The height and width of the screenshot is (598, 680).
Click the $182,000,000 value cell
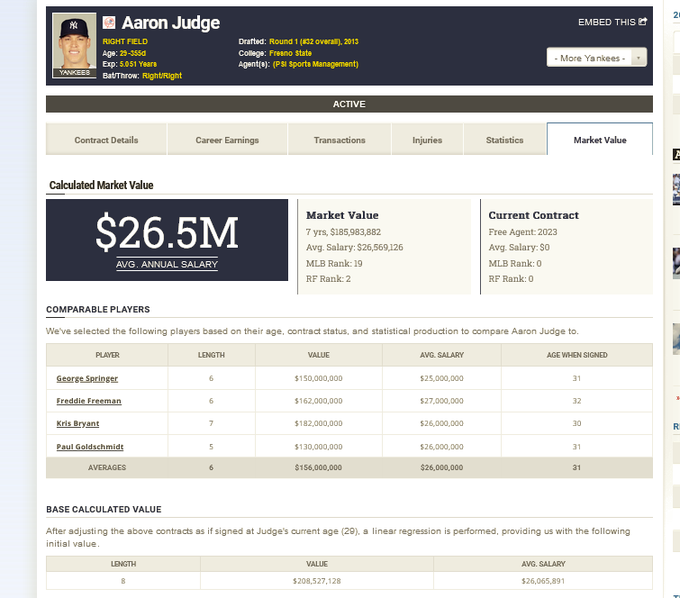319,423
